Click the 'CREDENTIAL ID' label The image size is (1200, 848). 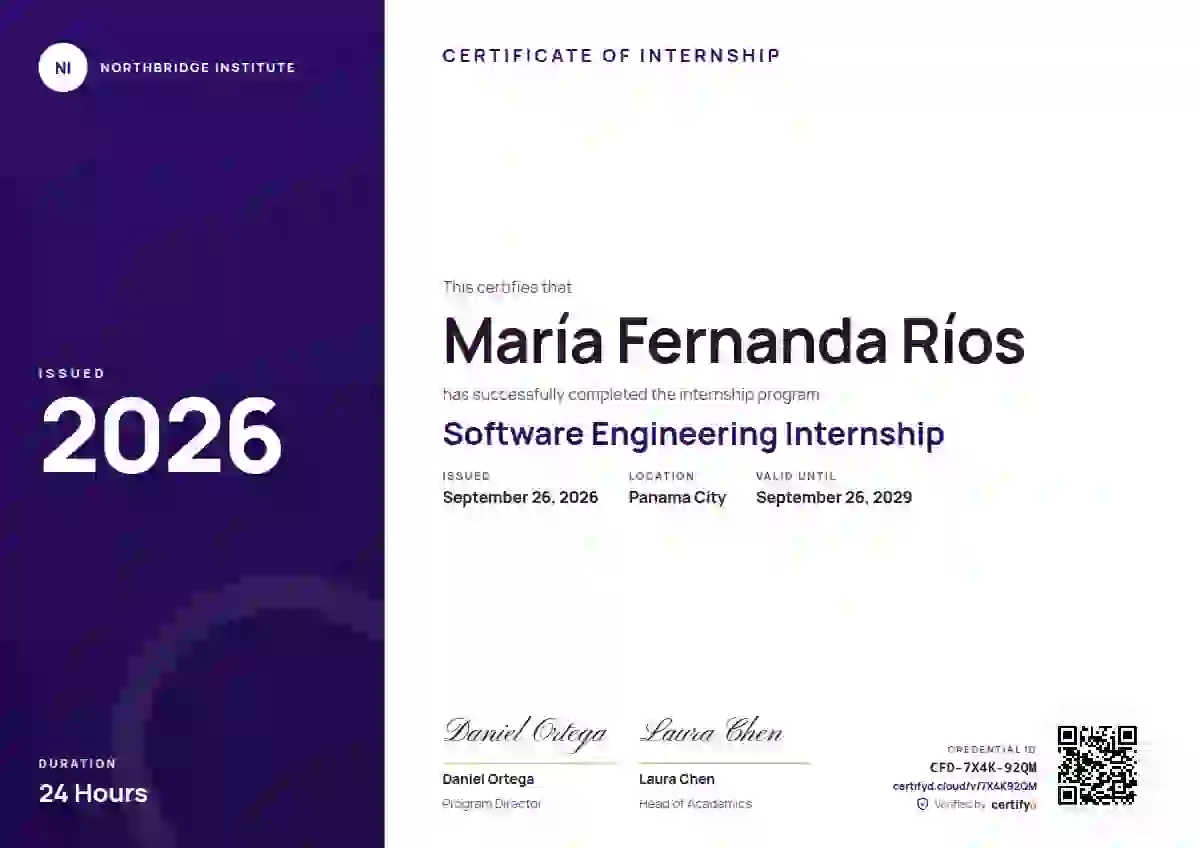coord(992,749)
